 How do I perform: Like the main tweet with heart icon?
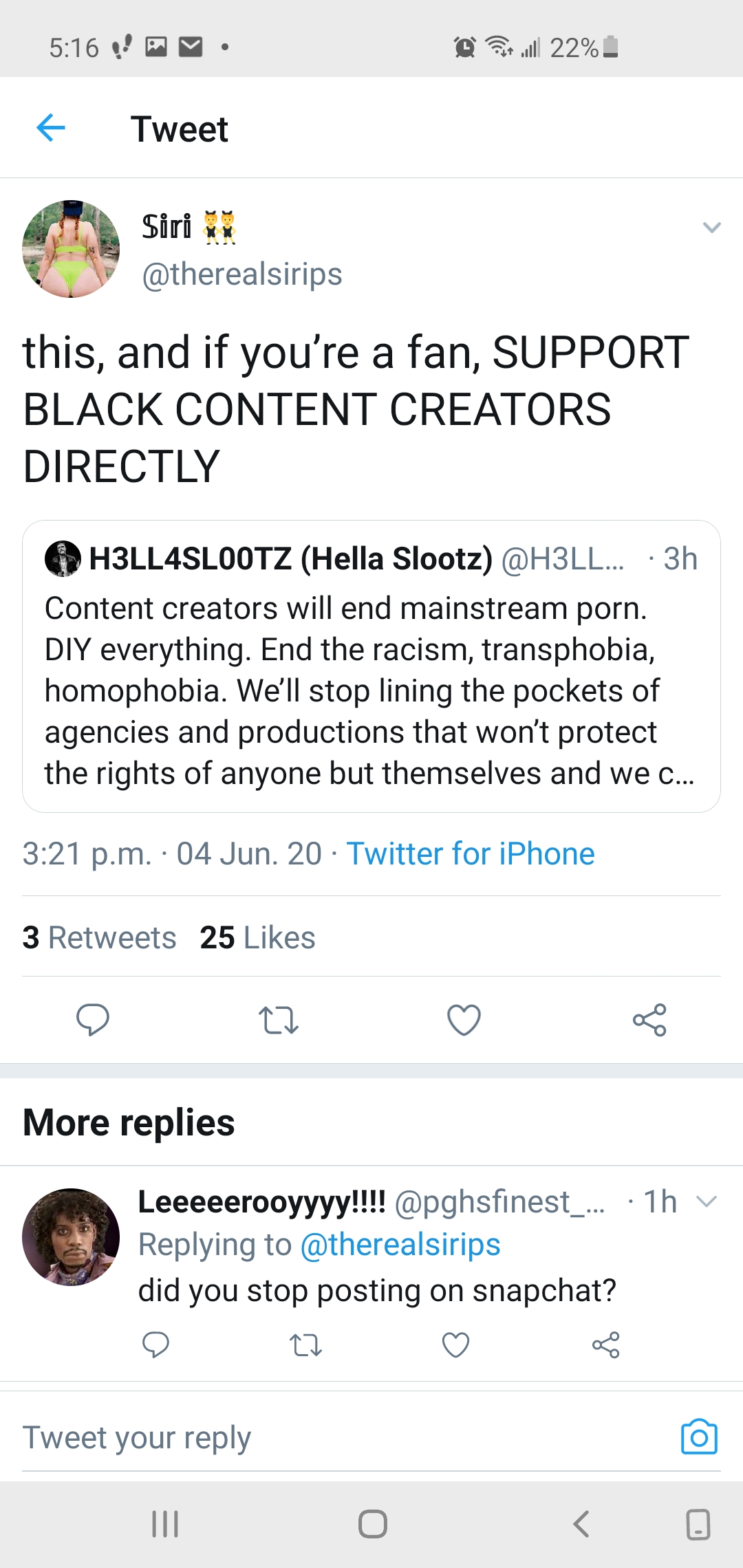464,1020
